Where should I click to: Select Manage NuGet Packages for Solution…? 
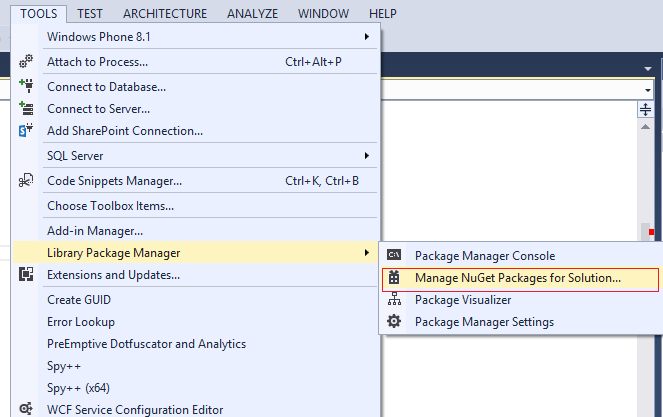coord(521,279)
